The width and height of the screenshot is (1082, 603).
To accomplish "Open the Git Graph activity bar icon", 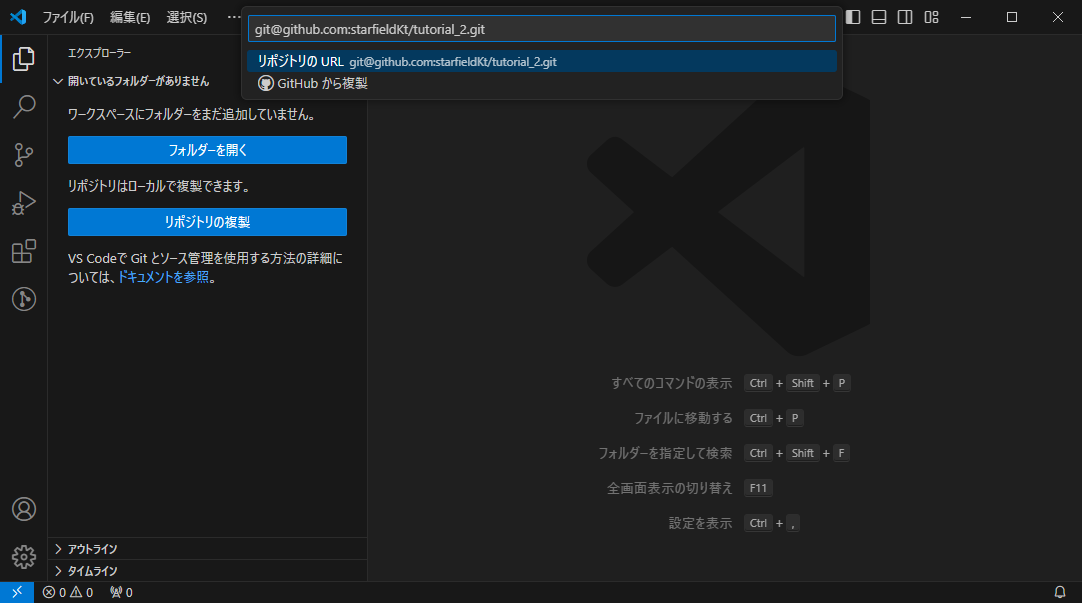I will coord(23,299).
